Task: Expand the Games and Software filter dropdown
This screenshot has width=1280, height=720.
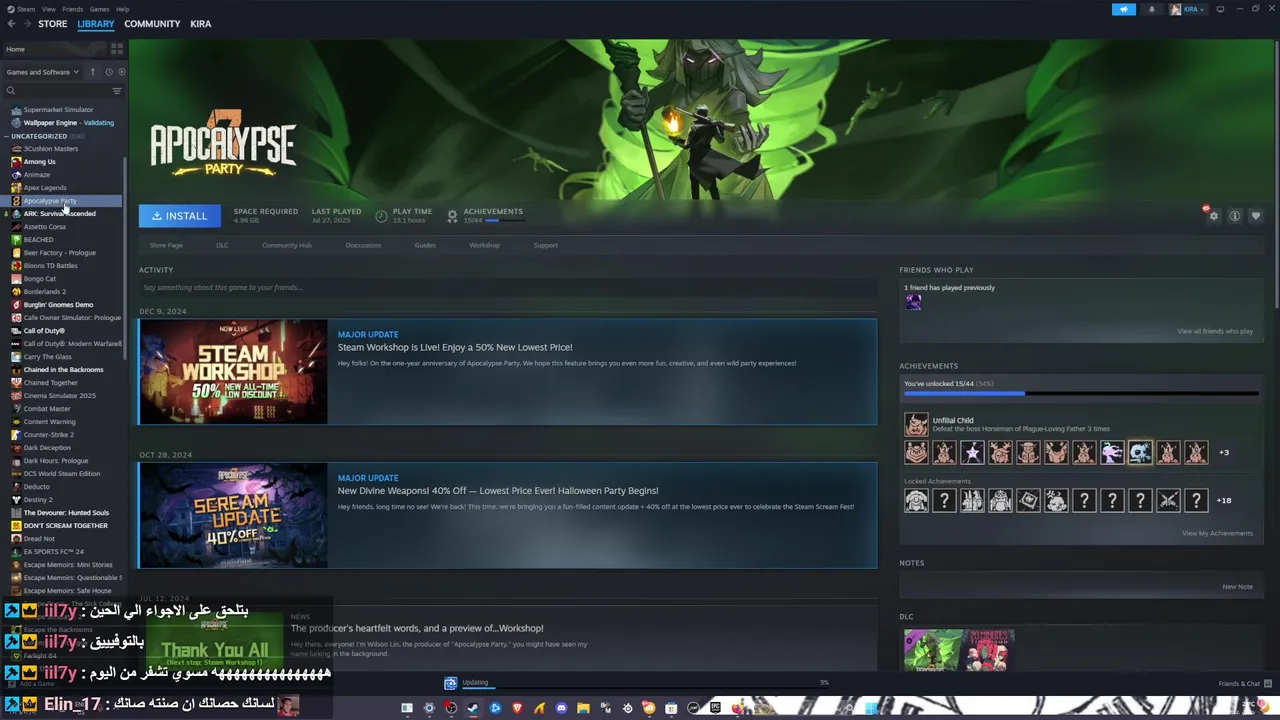Action: coord(42,72)
